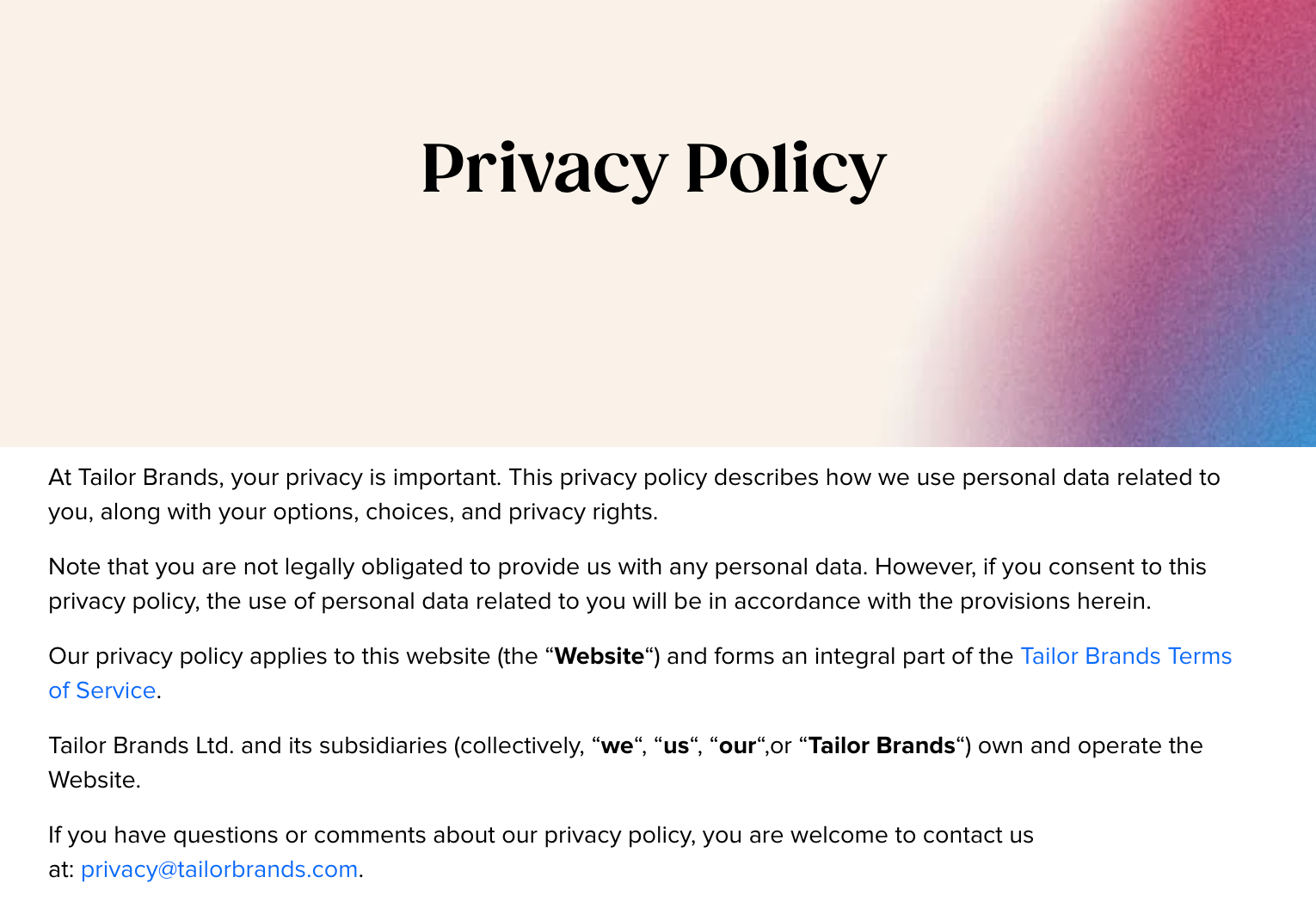
Task: Click the Privacy Policy heading
Action: pyautogui.click(x=654, y=168)
